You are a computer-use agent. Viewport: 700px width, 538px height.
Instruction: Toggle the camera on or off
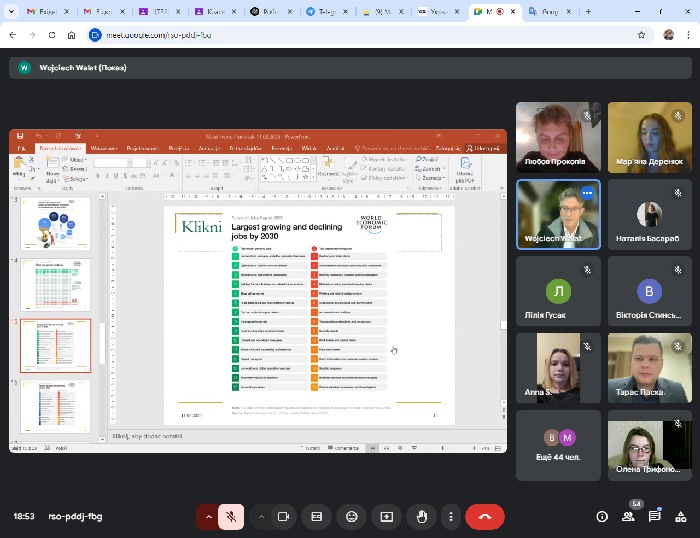(283, 516)
